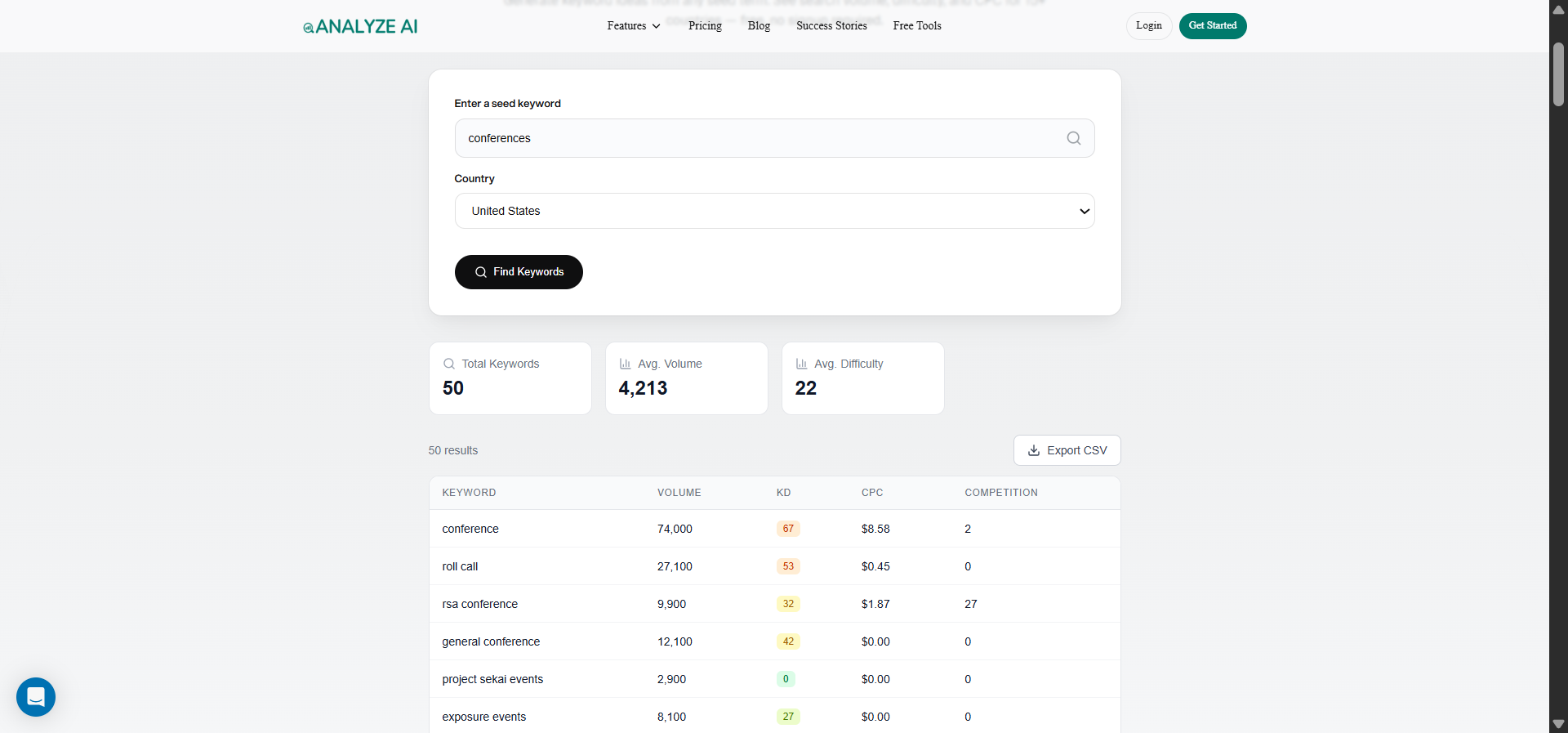Viewport: 1568px width, 733px height.
Task: Select the 'conference' keyword row text
Action: click(470, 529)
